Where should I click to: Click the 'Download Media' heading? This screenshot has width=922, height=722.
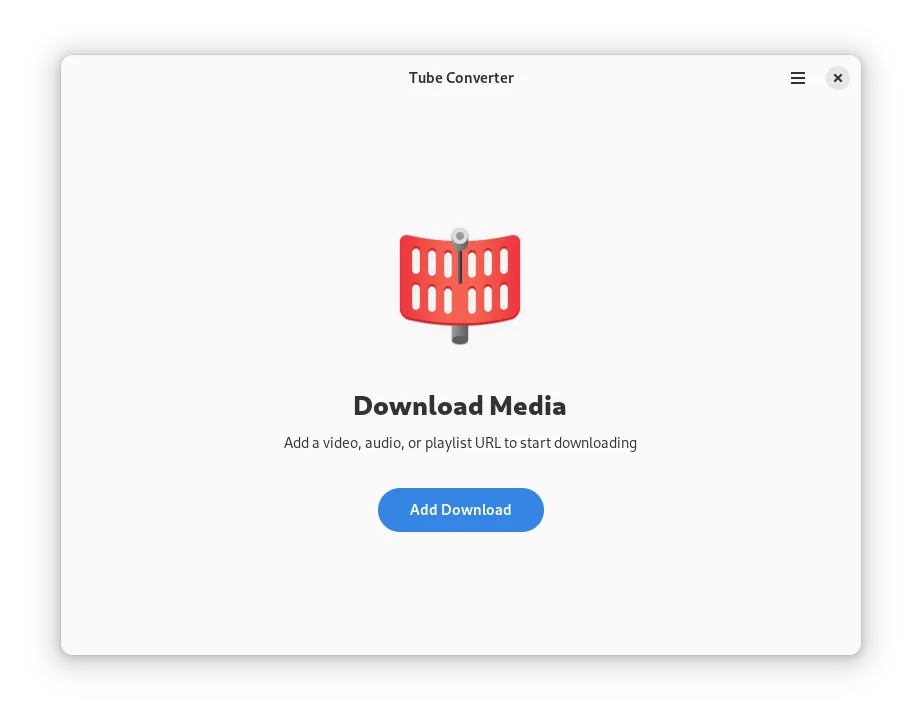460,406
